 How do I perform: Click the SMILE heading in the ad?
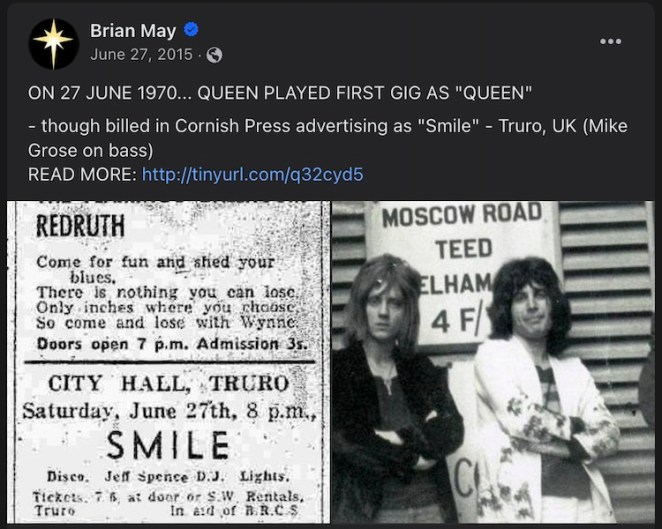(168, 445)
